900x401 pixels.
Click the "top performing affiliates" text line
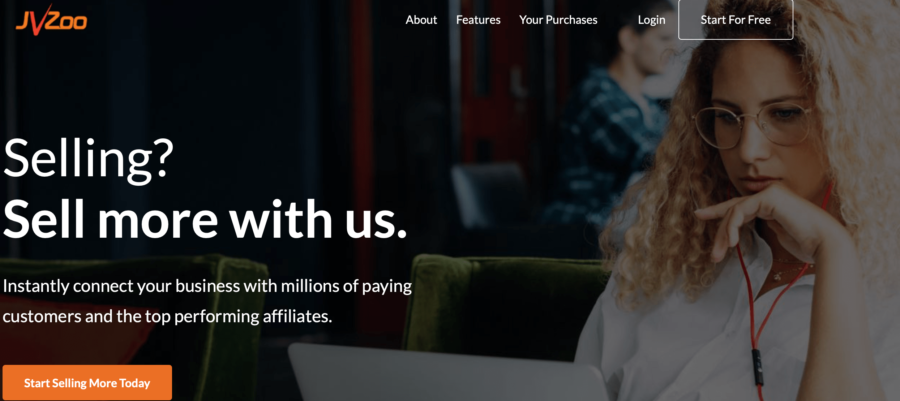point(167,317)
